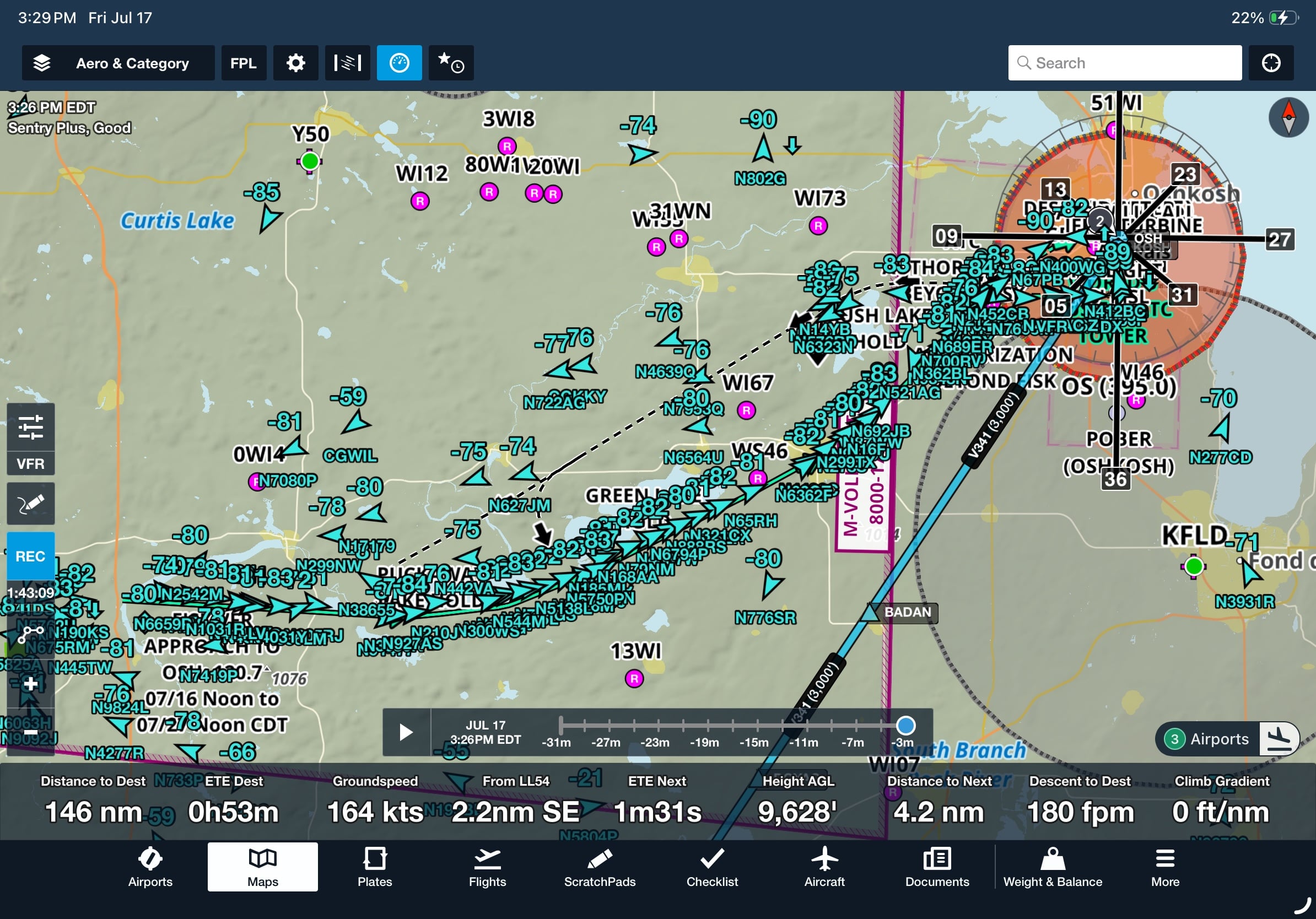Select the WI12 private airport marker
The height and width of the screenshot is (919, 1316).
click(420, 201)
